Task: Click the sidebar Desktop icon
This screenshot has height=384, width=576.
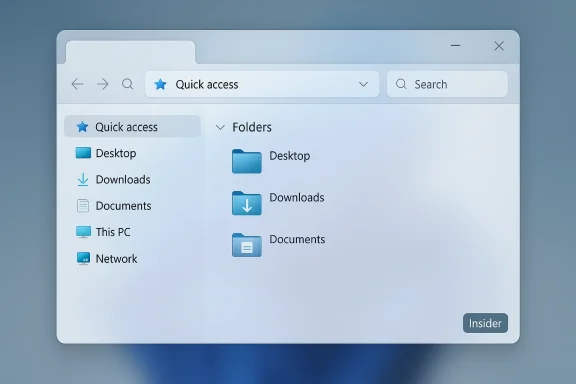Action: coord(83,153)
